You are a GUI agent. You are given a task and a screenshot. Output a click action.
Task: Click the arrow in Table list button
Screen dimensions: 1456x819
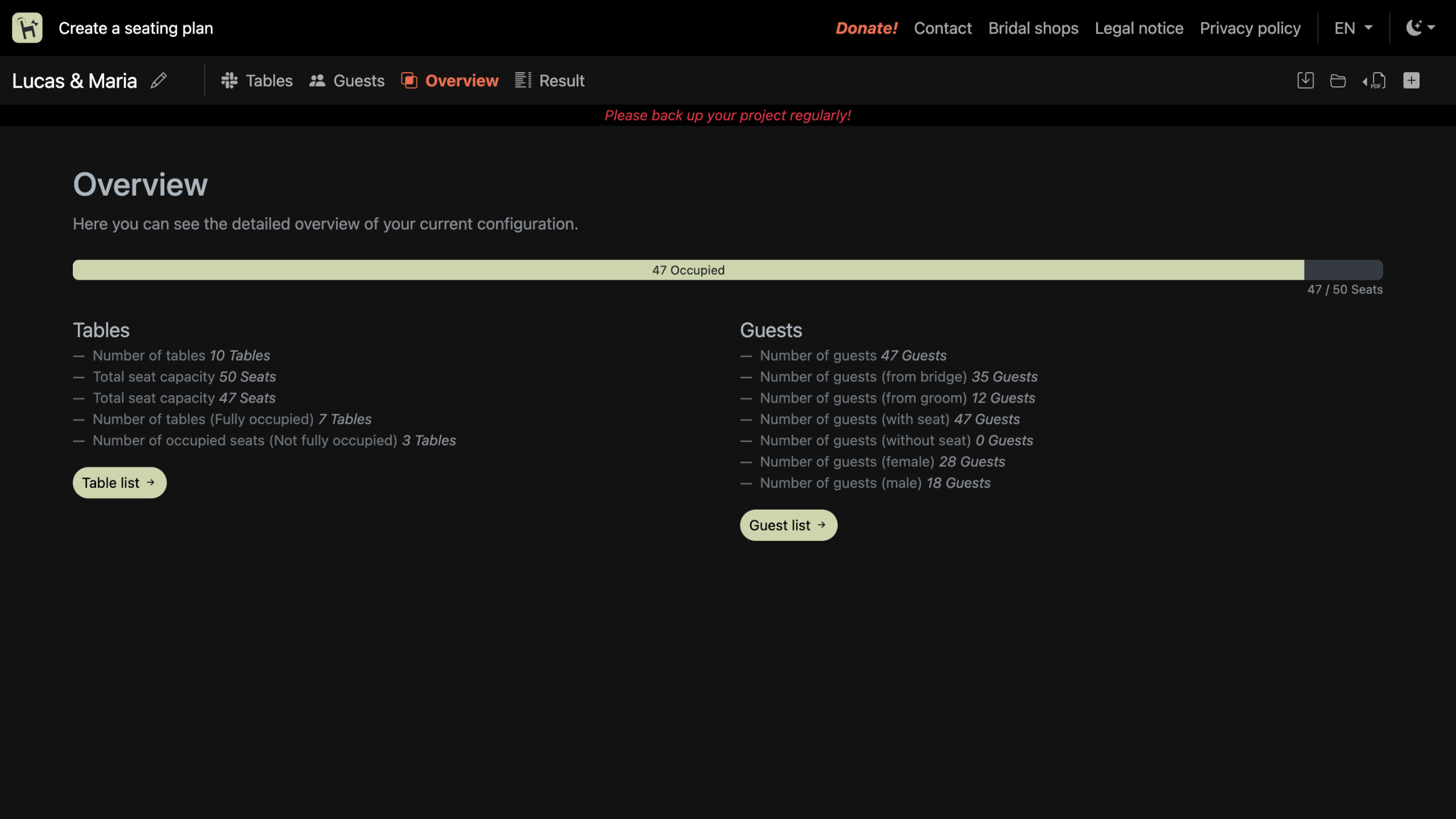pyautogui.click(x=151, y=482)
